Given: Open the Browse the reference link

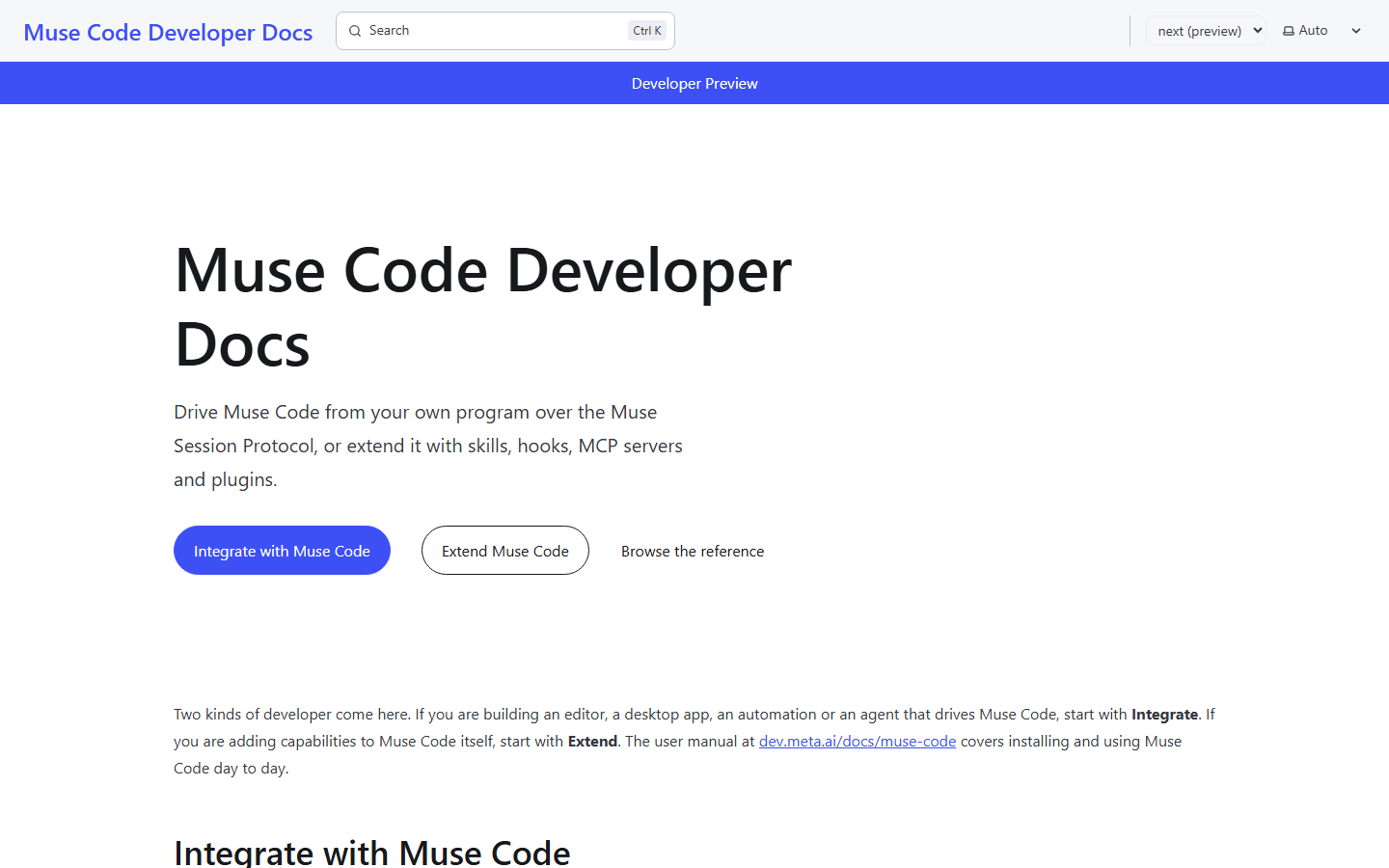Looking at the screenshot, I should (x=693, y=551).
